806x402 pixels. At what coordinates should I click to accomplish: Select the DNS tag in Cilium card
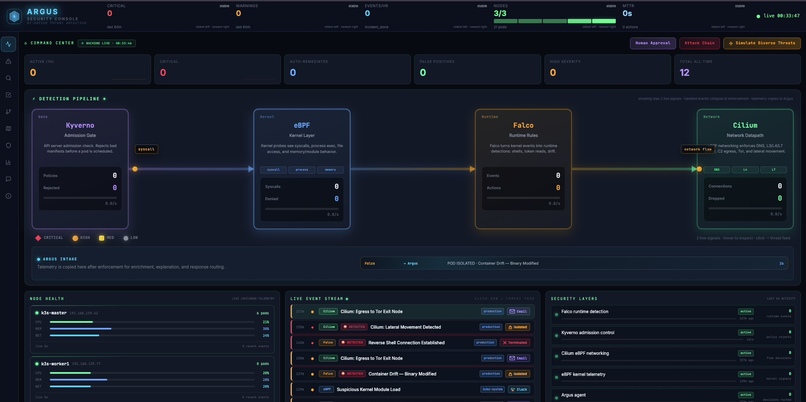717,170
